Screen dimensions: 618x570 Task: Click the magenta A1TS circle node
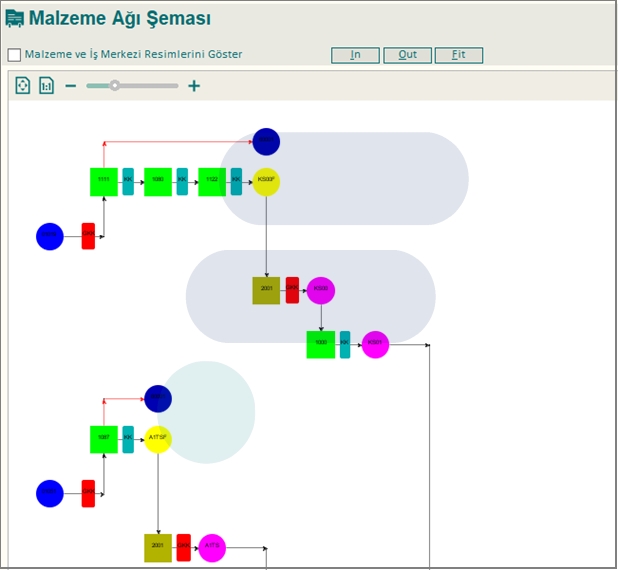click(x=212, y=547)
